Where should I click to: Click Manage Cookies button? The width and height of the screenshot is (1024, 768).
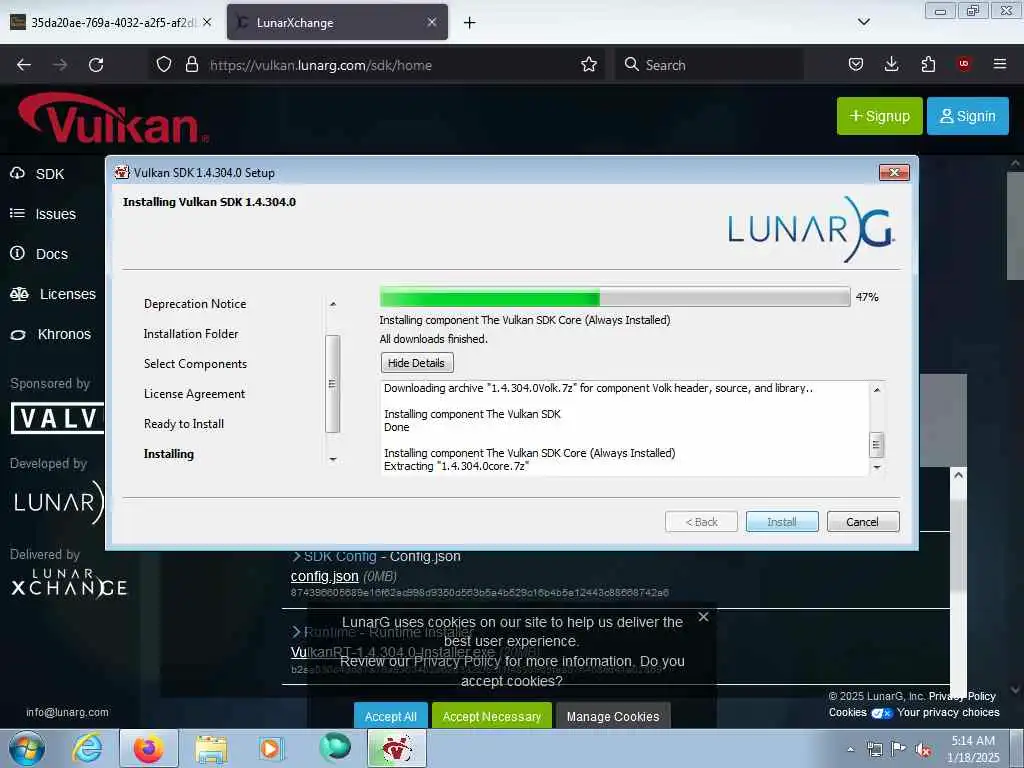[x=613, y=716]
